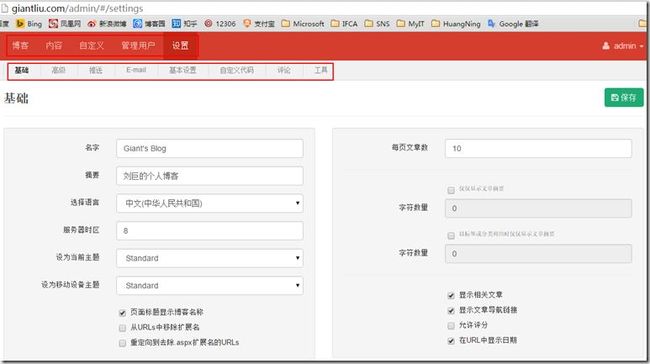
Task: Enable 从URLs中移除扩展名 checkbox
Action: pos(122,328)
